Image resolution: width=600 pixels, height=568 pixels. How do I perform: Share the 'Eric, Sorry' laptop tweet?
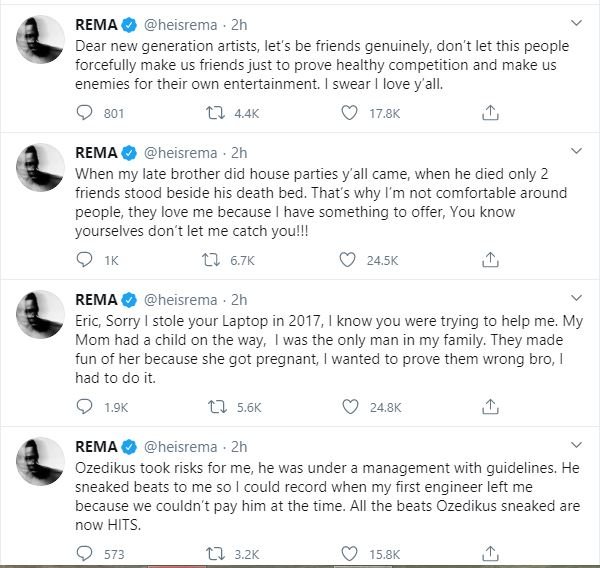490,407
